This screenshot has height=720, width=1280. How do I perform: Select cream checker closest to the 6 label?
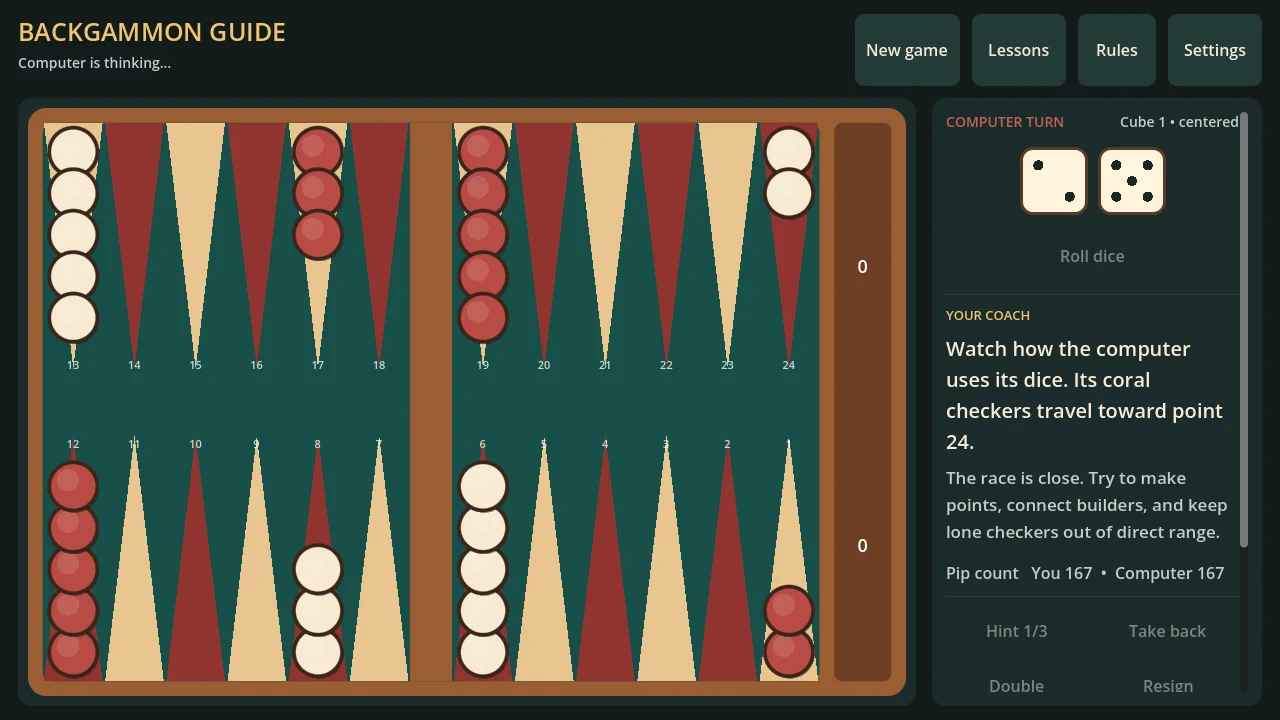[x=483, y=486]
